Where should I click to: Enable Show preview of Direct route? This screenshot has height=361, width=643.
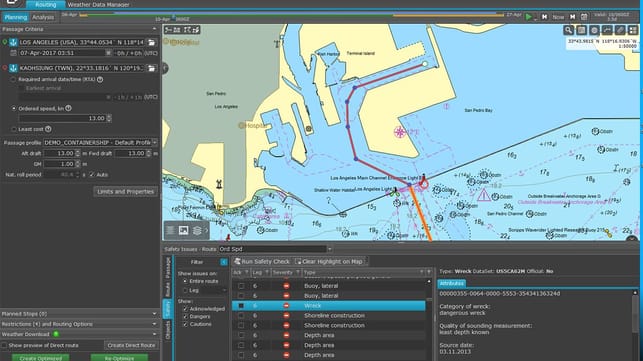[4, 345]
